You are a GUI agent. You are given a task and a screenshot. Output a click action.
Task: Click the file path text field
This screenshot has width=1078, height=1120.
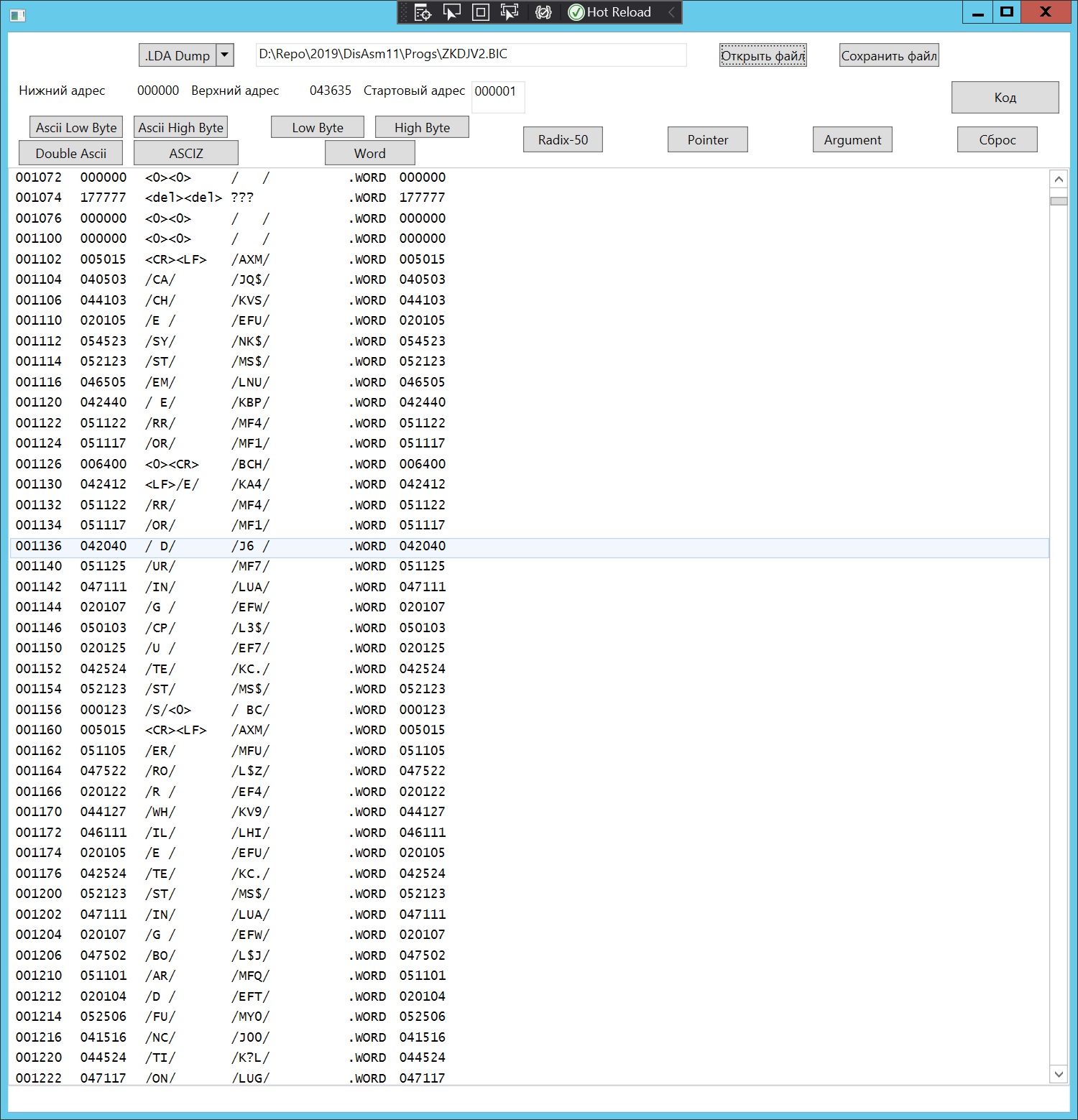tap(471, 55)
